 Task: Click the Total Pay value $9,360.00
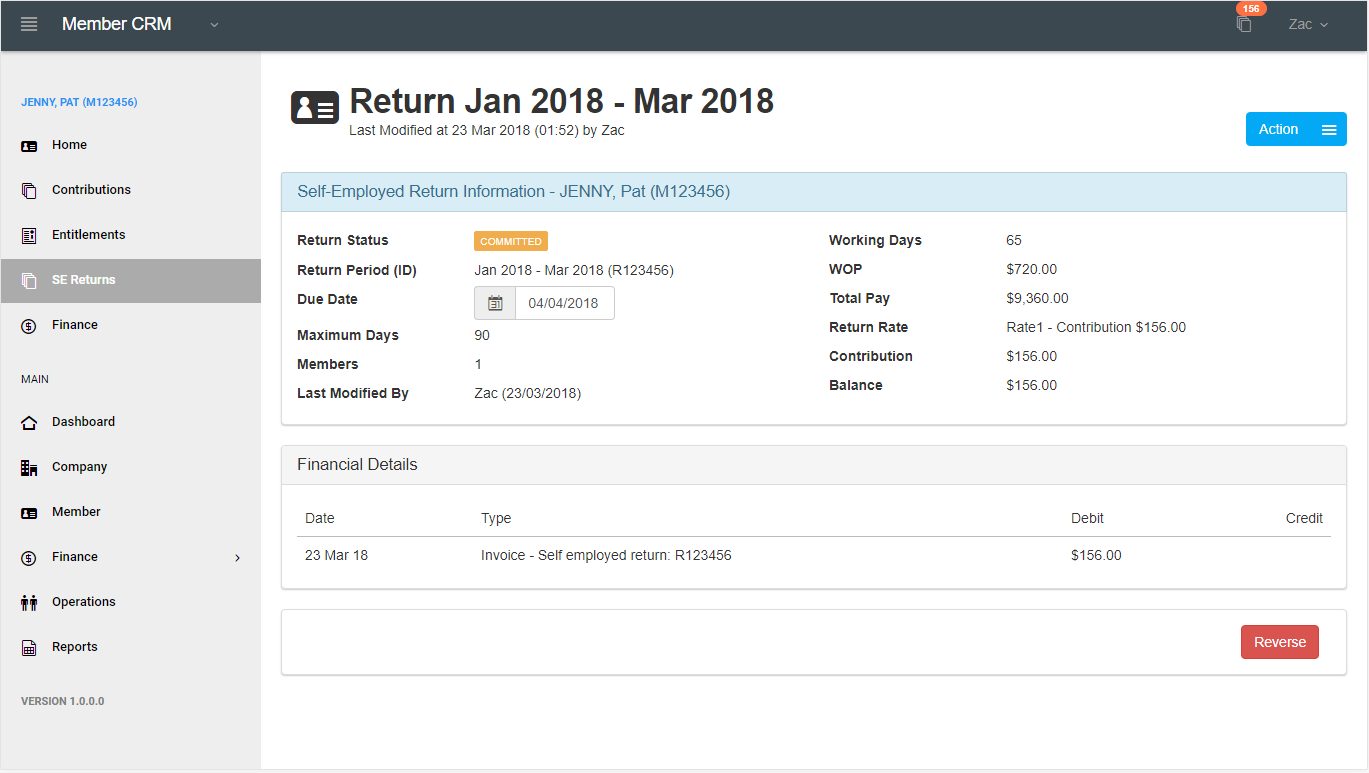(1037, 298)
